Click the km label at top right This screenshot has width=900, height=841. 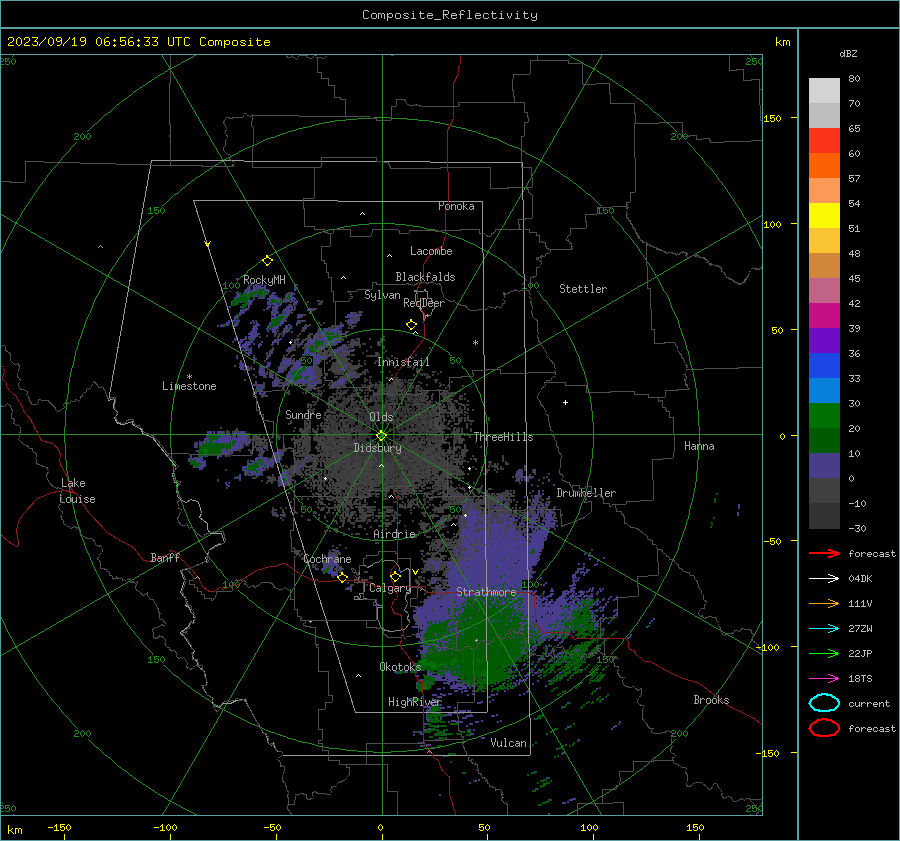pyautogui.click(x=782, y=42)
